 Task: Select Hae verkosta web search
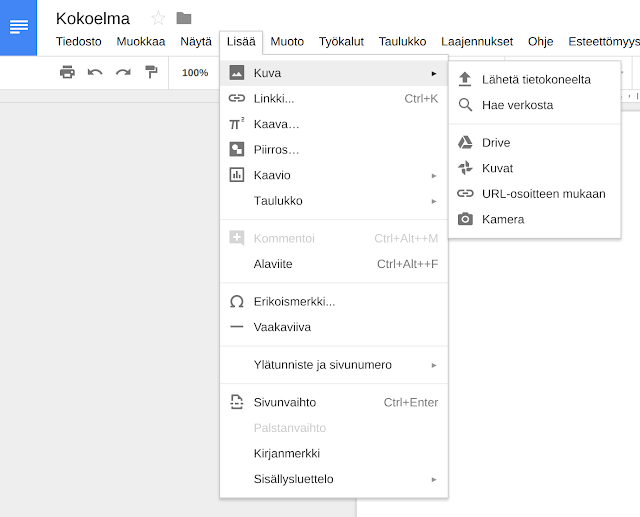(x=517, y=105)
